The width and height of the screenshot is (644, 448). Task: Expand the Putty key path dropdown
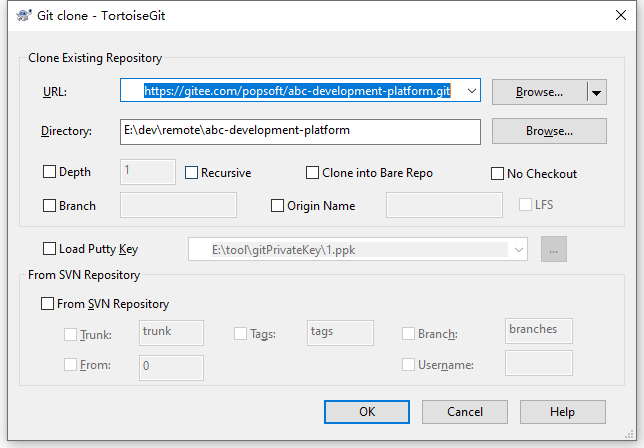coord(519,250)
